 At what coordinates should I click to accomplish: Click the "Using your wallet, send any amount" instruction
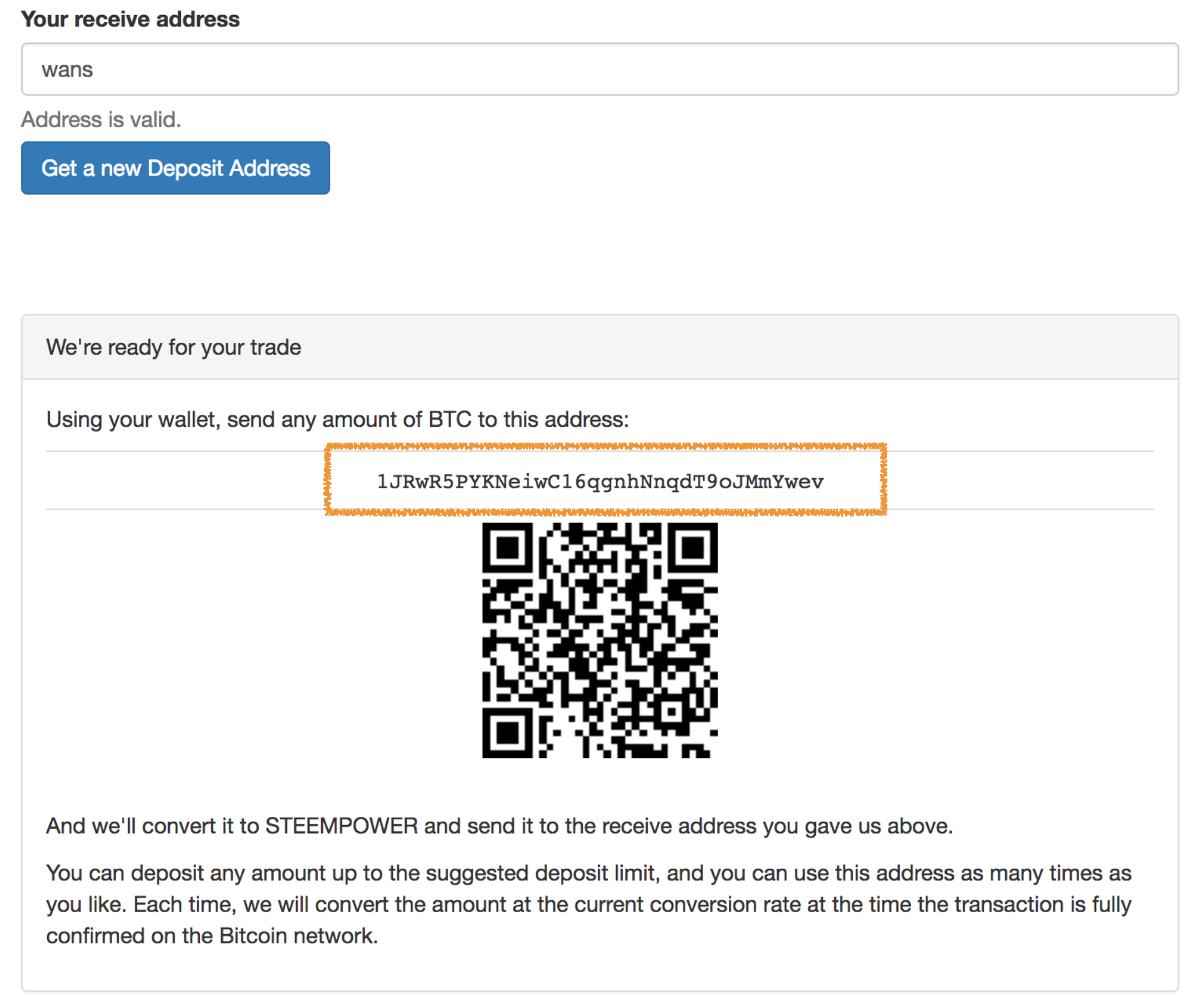[x=337, y=419]
